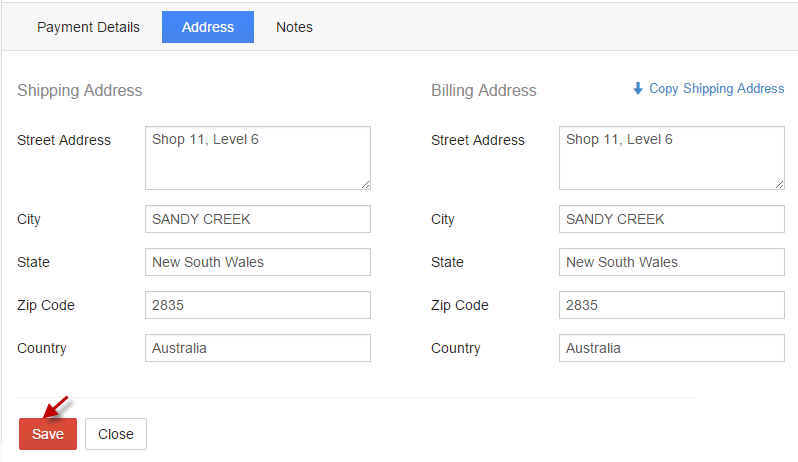This screenshot has width=798, height=462.
Task: Select the billing State field
Action: (x=671, y=262)
